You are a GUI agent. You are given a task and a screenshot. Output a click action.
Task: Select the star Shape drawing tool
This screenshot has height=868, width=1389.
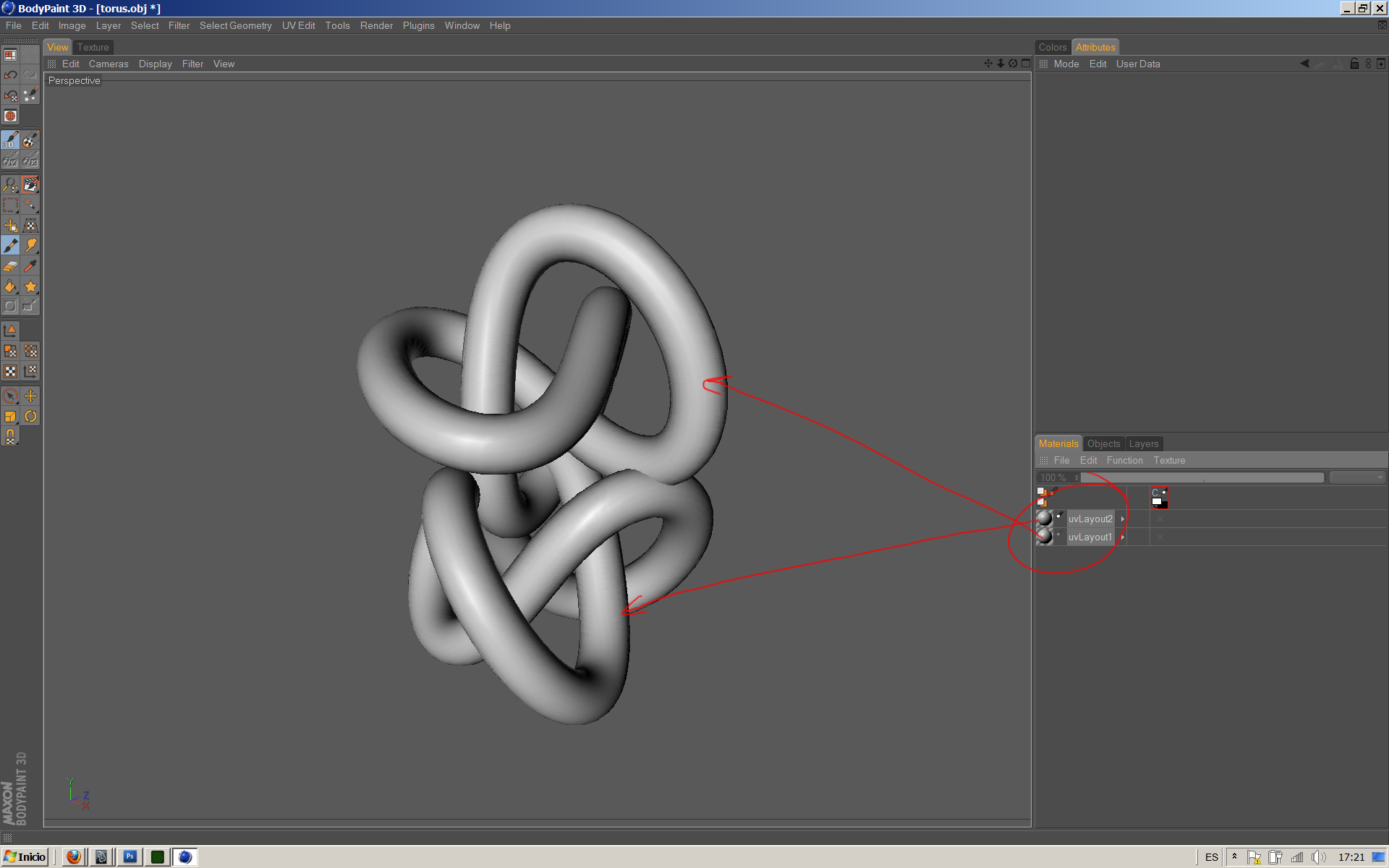[30, 286]
